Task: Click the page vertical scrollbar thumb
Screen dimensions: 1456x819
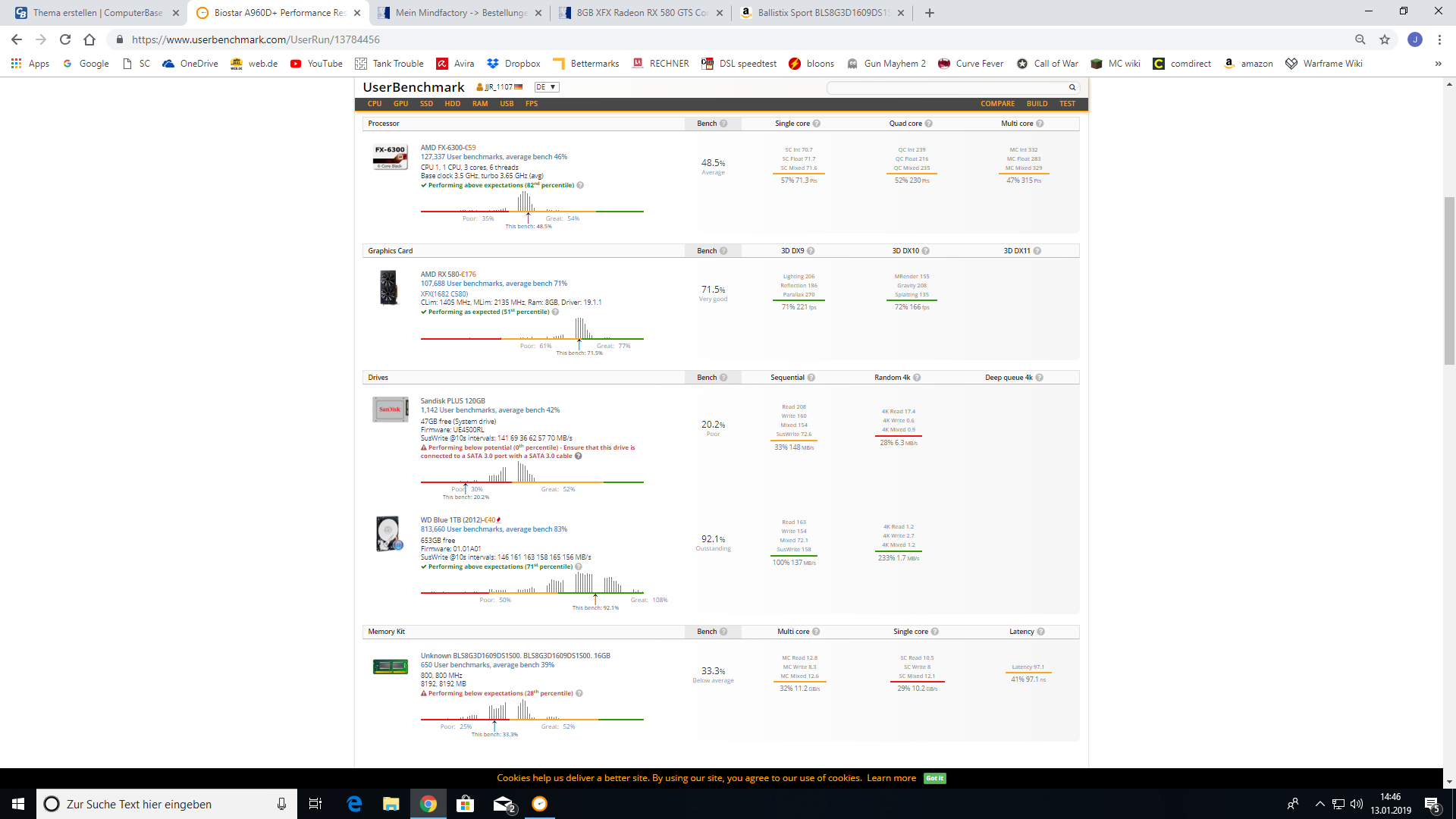Action: point(1449,281)
